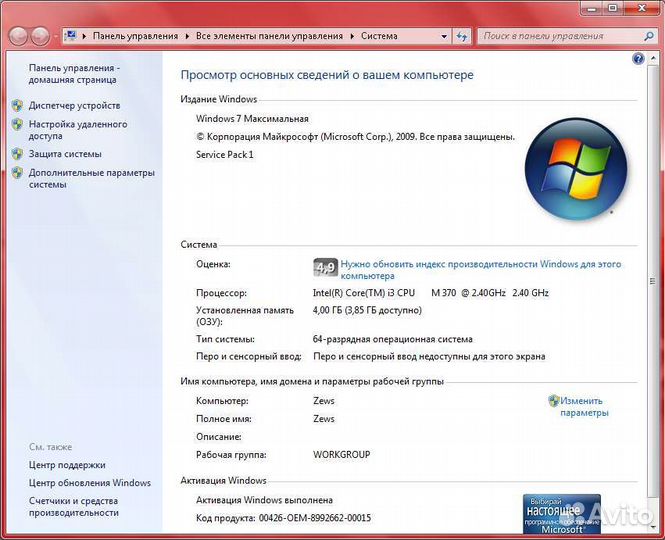This screenshot has width=665, height=540.
Task: Click the search magnifier icon
Action: 648,36
